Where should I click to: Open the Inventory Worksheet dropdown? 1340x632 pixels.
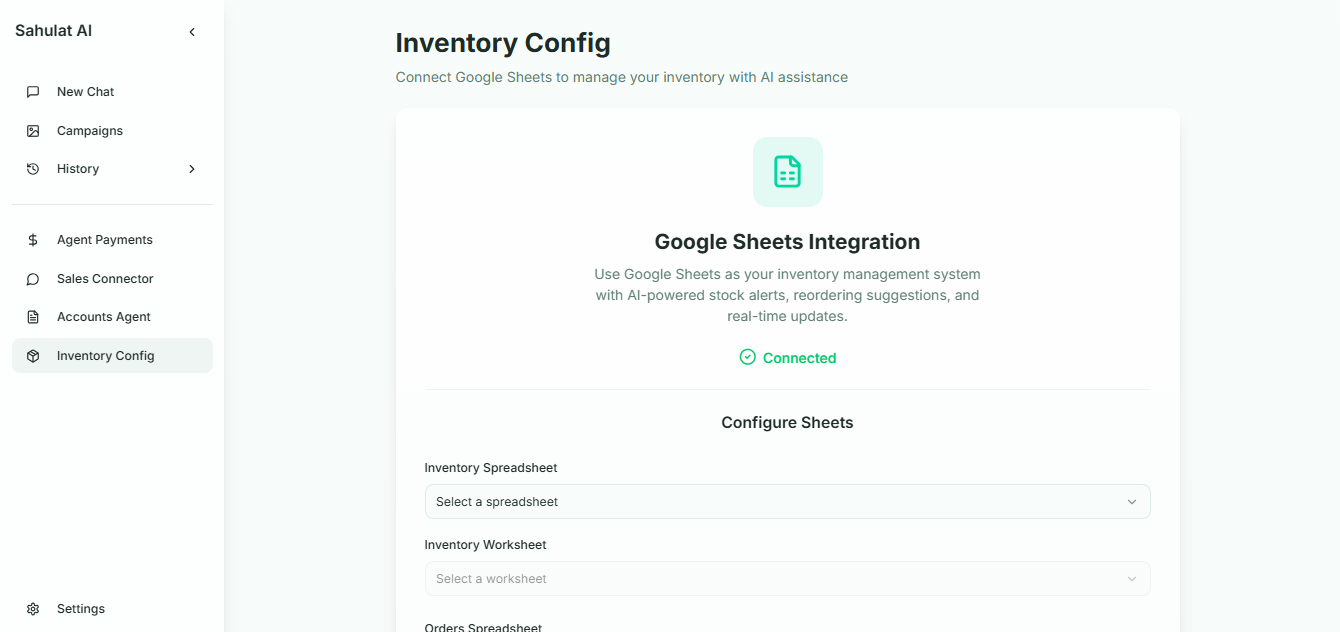788,579
